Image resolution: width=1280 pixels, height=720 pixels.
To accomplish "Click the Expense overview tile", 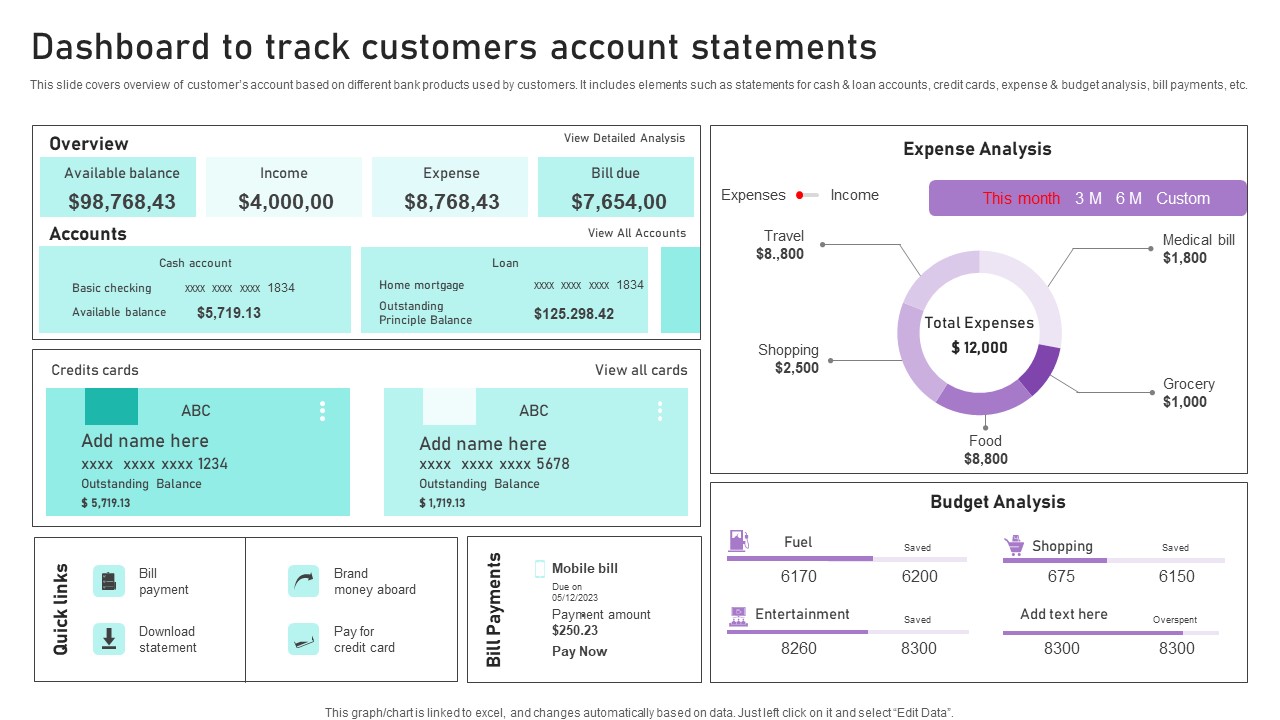I will [x=451, y=187].
